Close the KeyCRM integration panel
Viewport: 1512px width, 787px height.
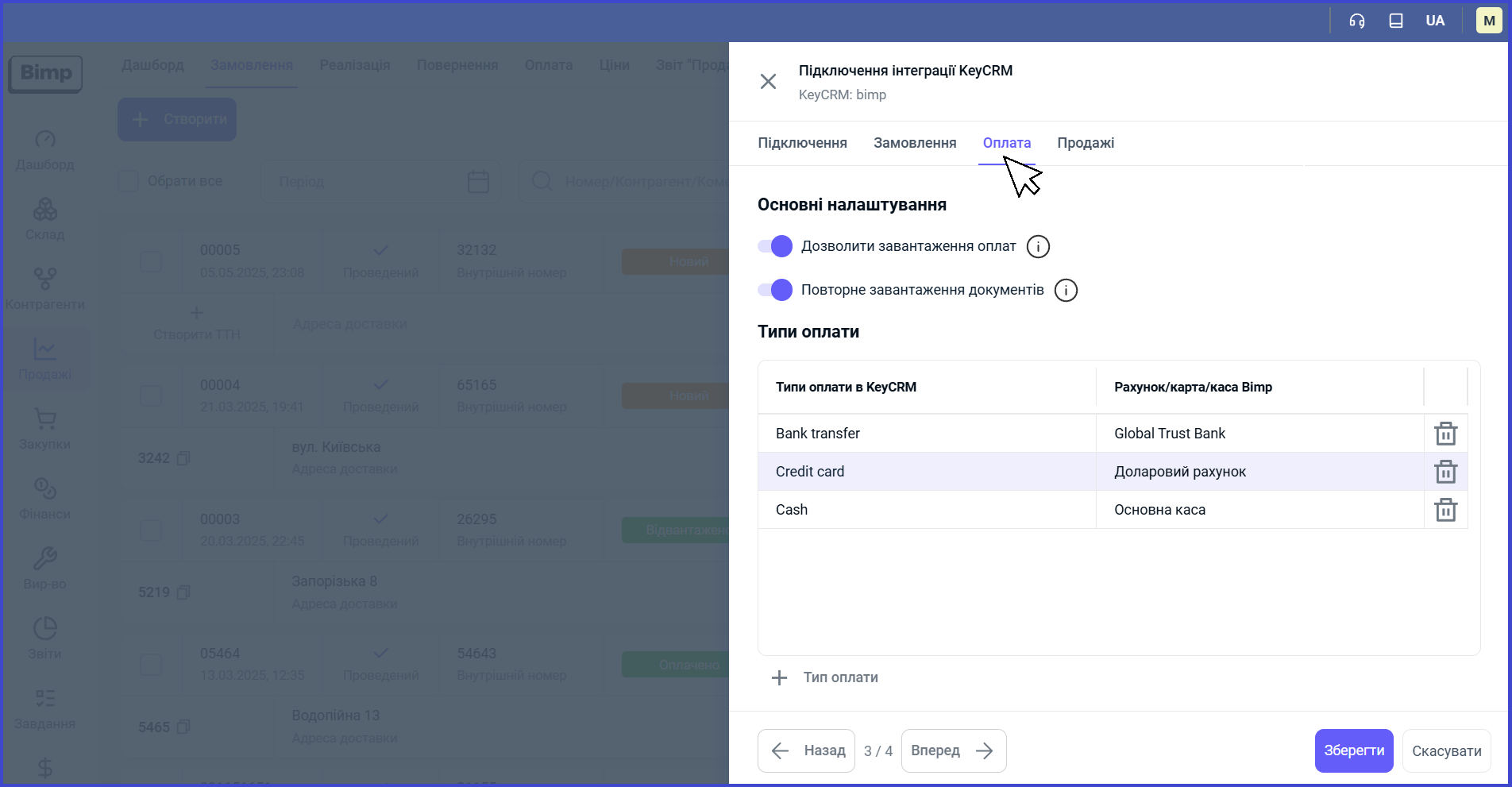click(768, 82)
